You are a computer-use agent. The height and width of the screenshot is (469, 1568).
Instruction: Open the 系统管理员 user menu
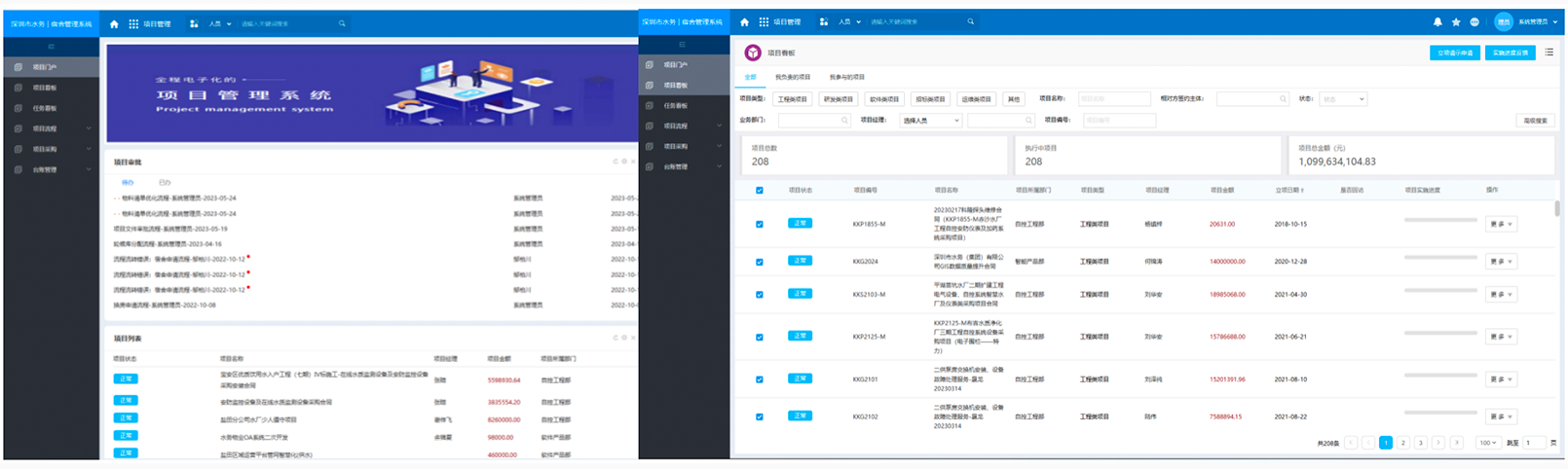pos(1538,22)
